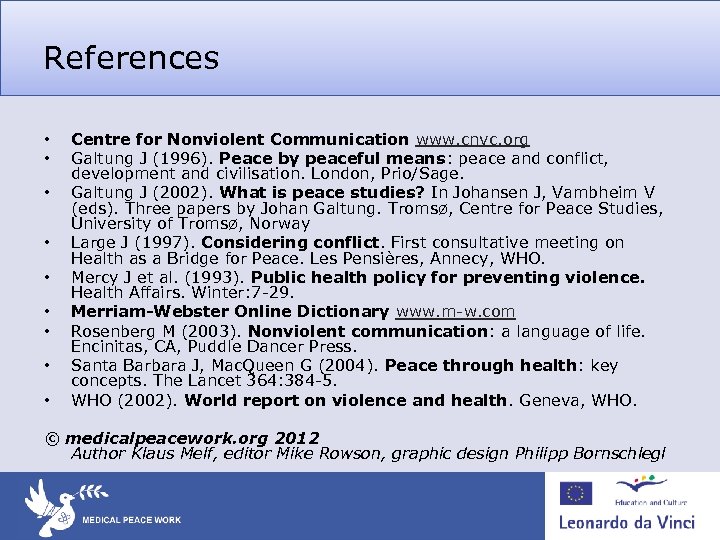The height and width of the screenshot is (540, 720).
Task: Click 'Encinitas, CA, Puddle Dancer Press.'
Action: (x=214, y=346)
